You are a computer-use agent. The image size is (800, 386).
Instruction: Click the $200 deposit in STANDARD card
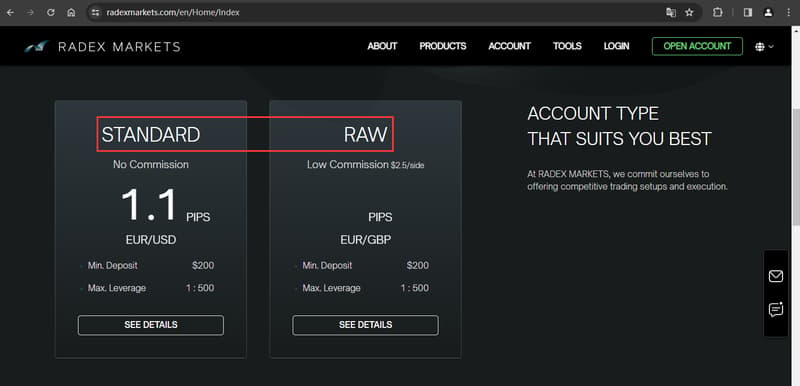tap(203, 266)
